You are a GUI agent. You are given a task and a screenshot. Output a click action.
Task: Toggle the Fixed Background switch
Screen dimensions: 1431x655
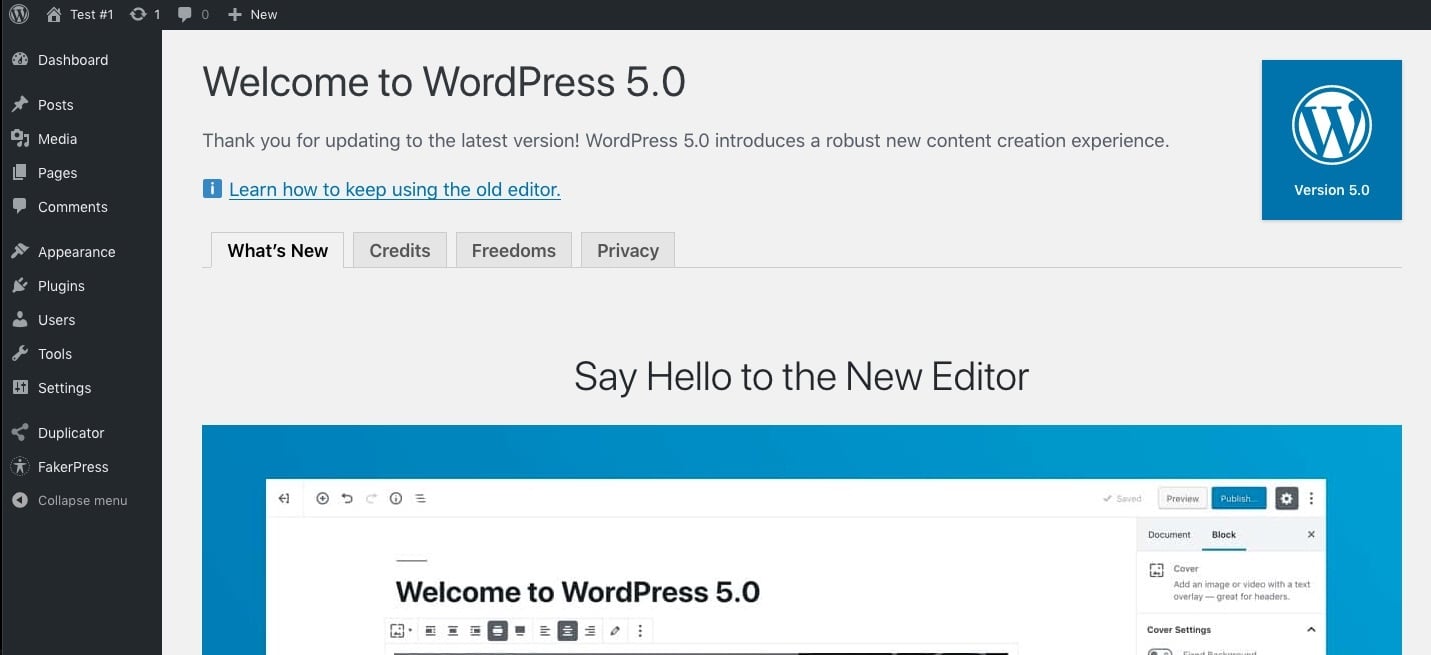(1159, 651)
